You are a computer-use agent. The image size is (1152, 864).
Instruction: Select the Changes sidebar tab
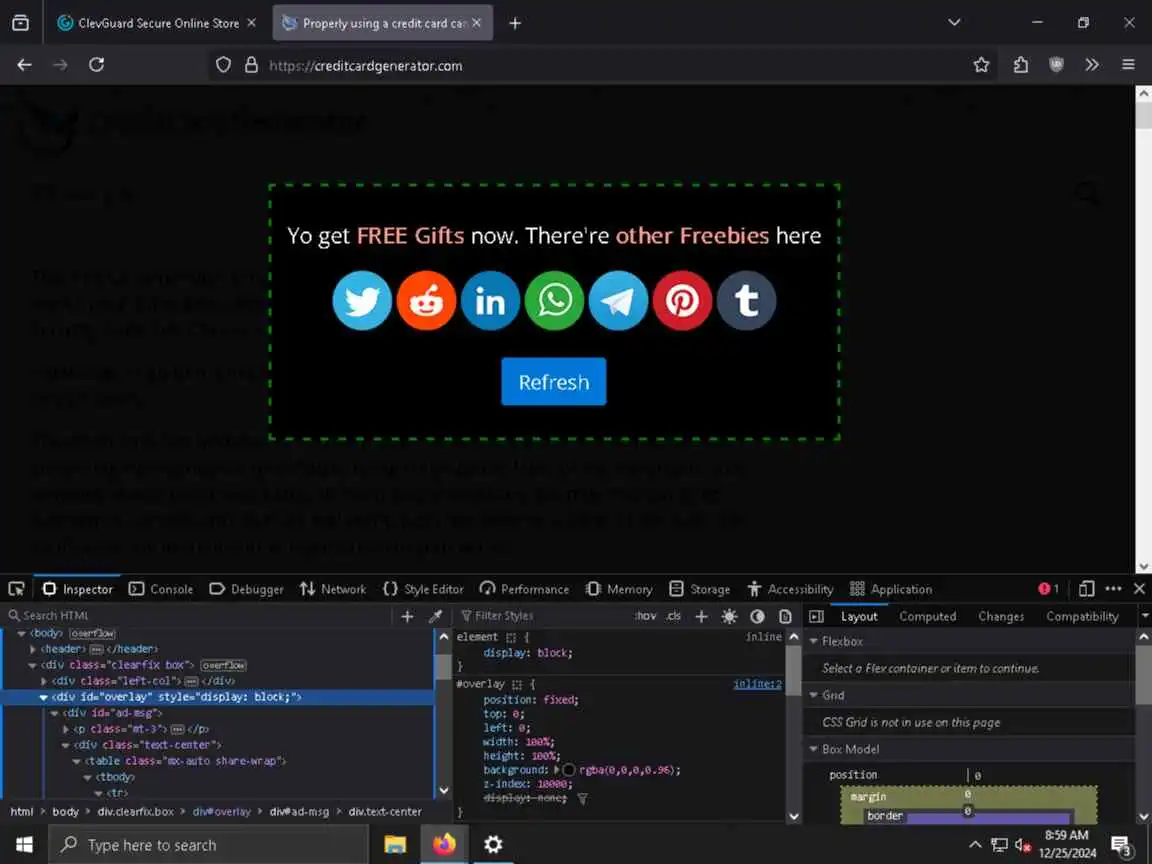1001,616
